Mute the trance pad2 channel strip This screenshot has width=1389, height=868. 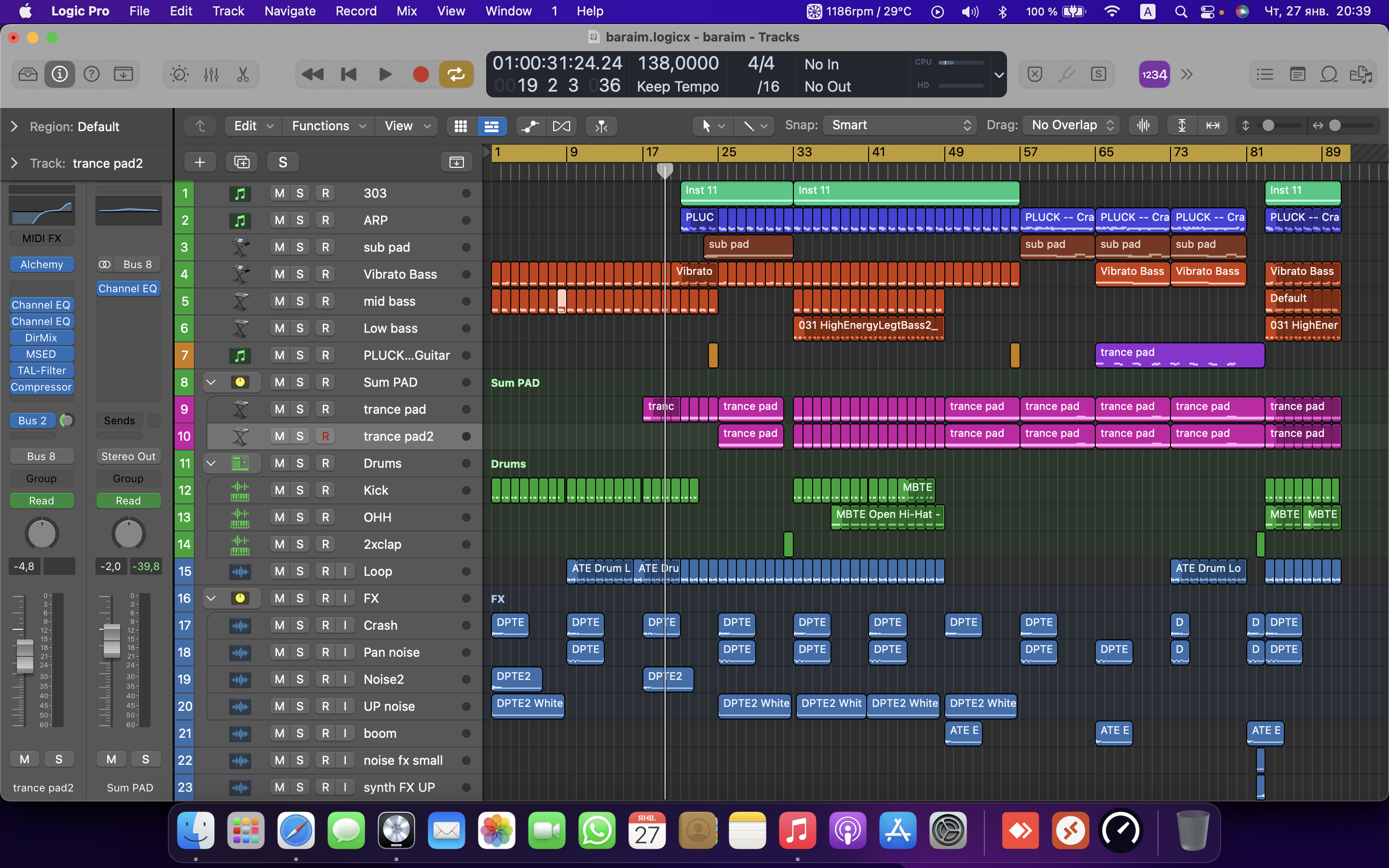click(x=25, y=759)
